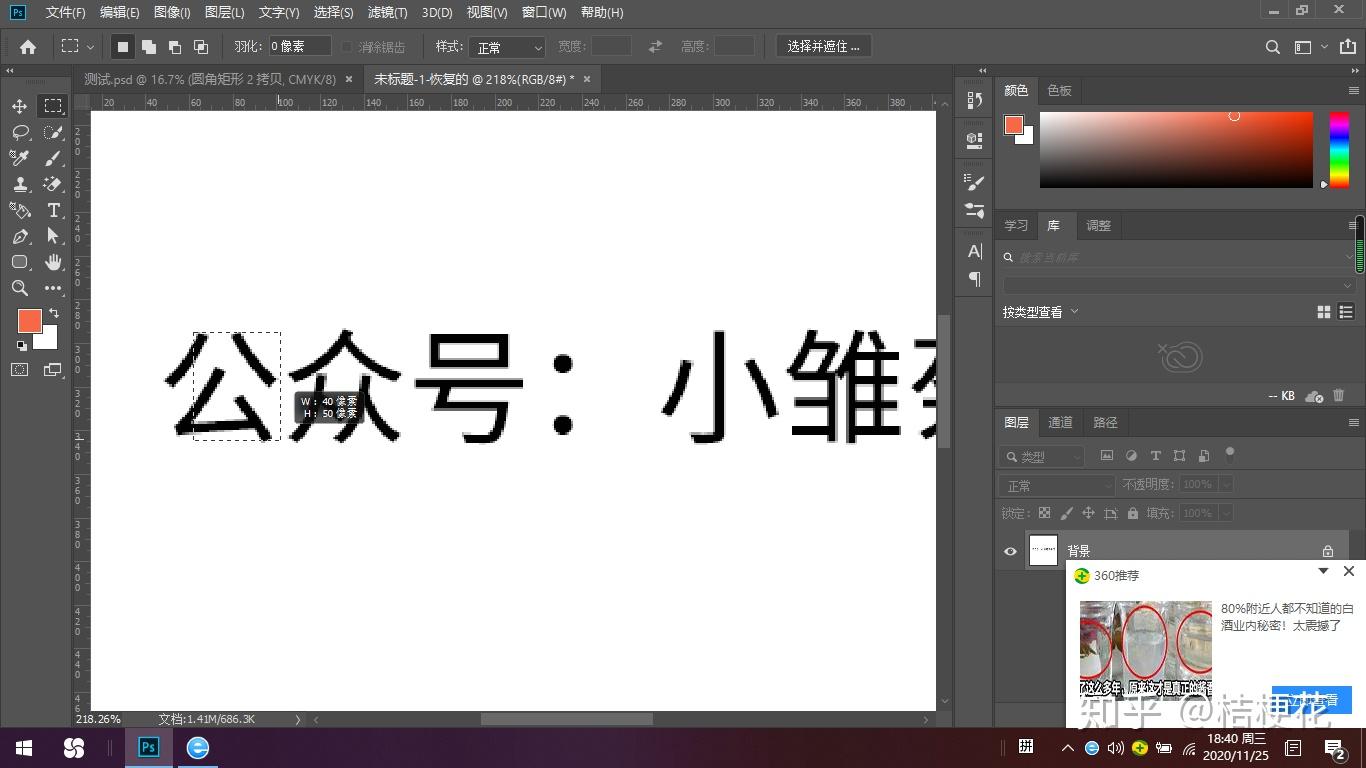Select the Horizontal Type tool

(53, 210)
